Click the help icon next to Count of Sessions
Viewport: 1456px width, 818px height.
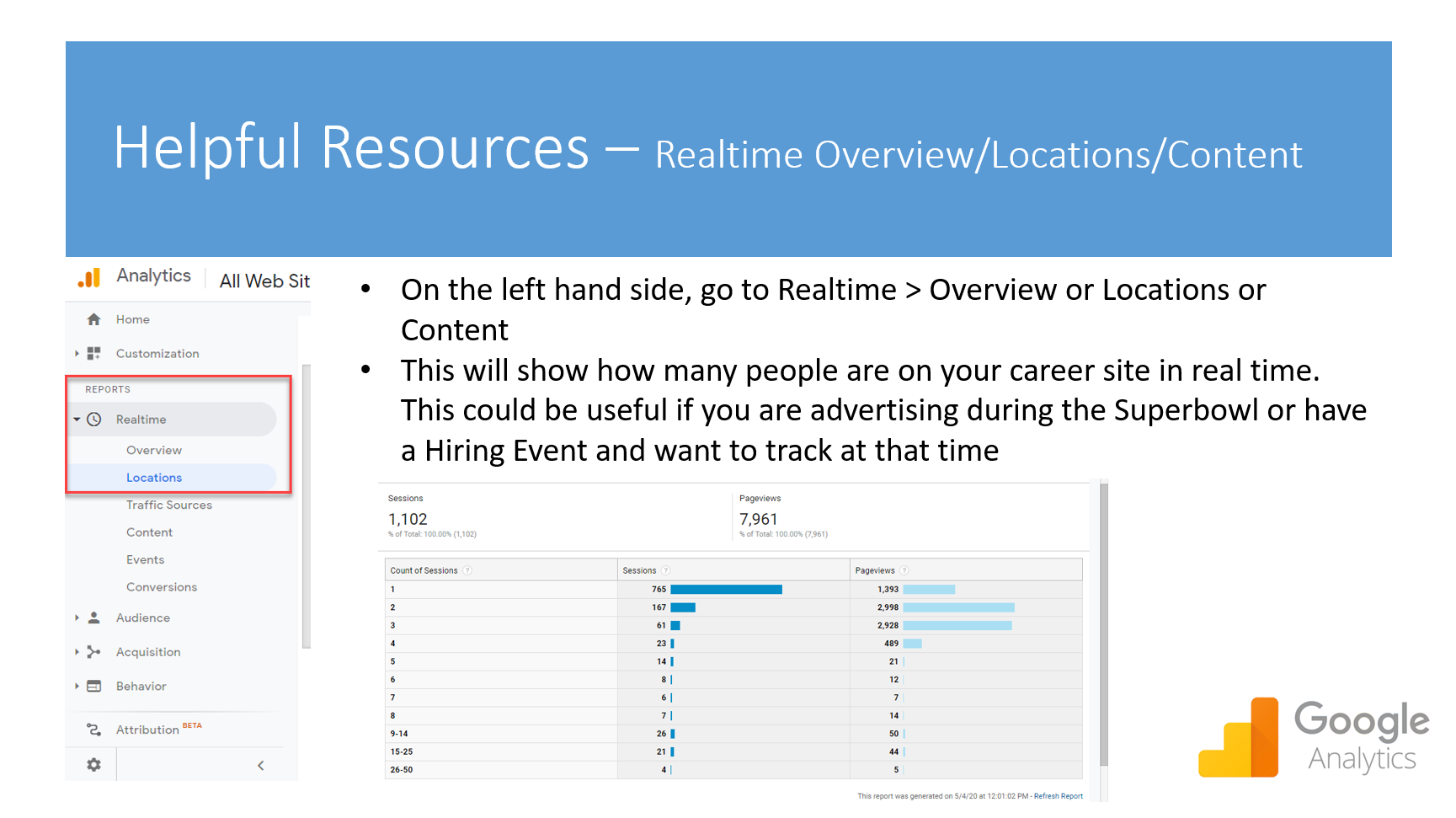tap(467, 570)
